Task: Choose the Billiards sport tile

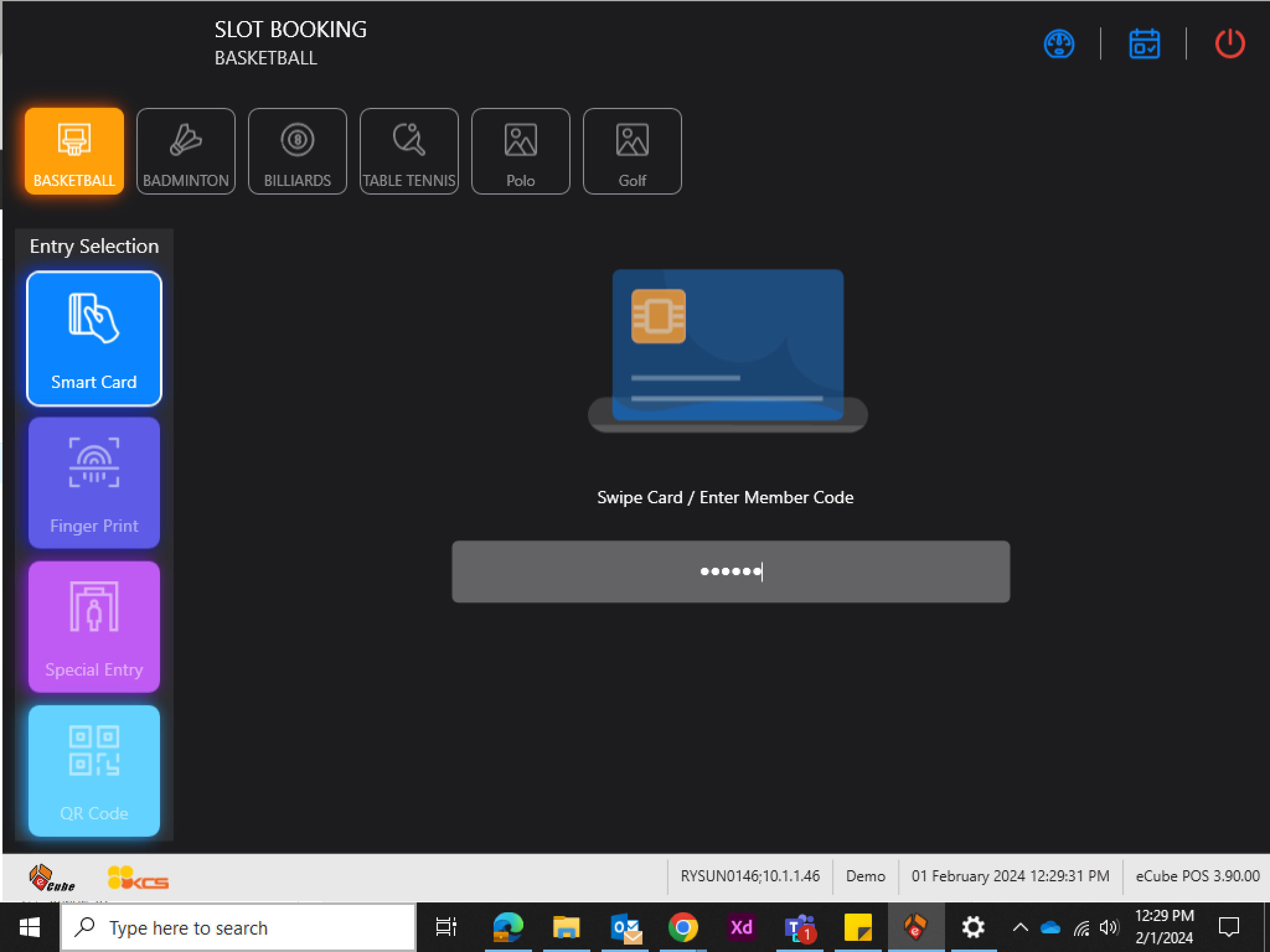Action: (x=297, y=151)
